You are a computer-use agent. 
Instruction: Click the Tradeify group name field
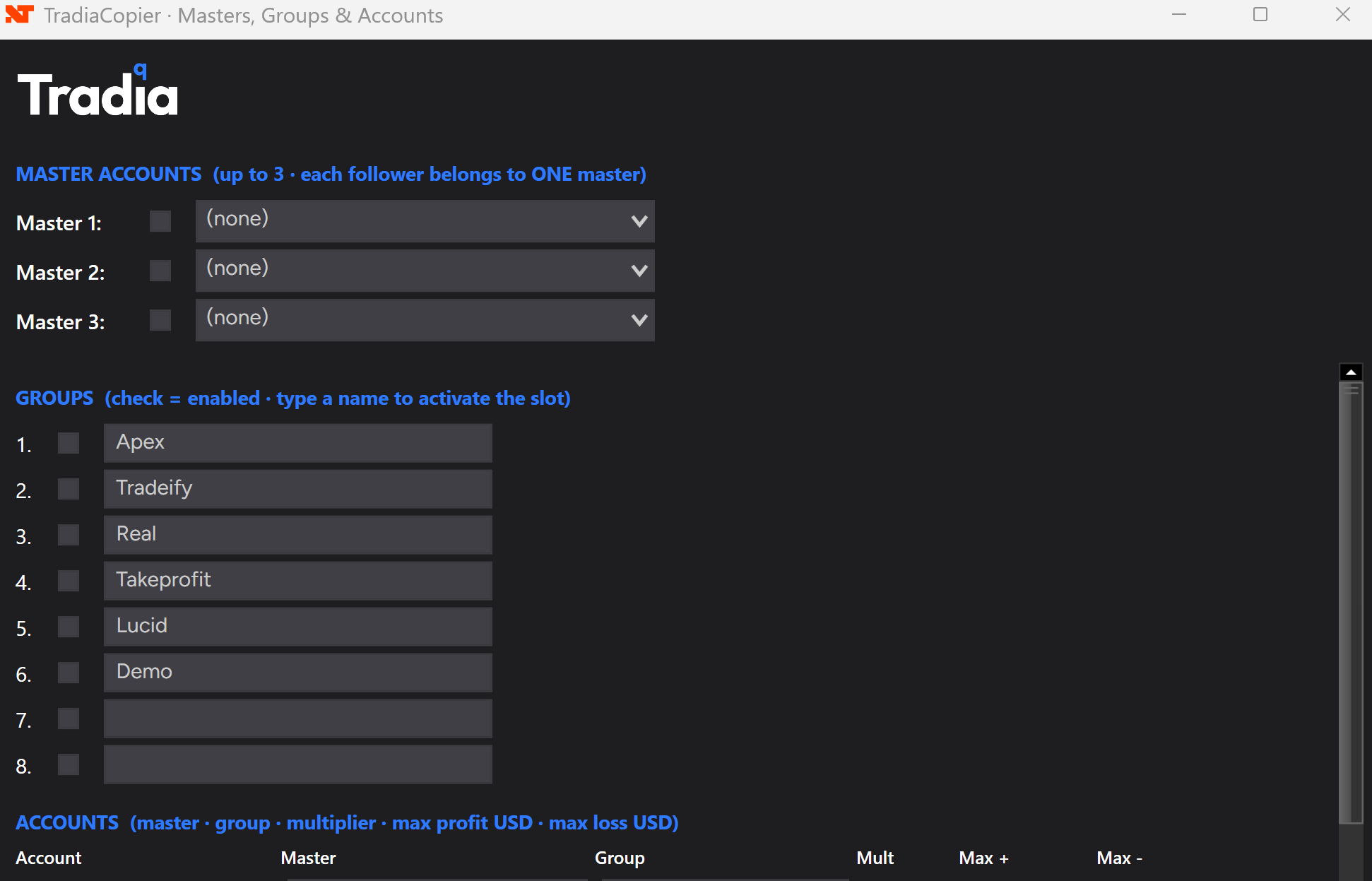click(x=298, y=489)
